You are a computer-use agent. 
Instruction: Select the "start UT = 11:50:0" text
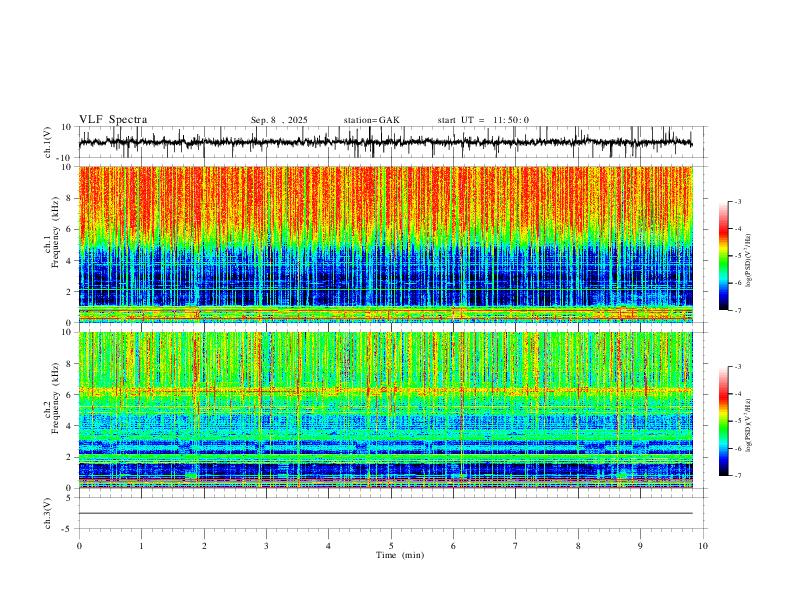click(x=483, y=120)
